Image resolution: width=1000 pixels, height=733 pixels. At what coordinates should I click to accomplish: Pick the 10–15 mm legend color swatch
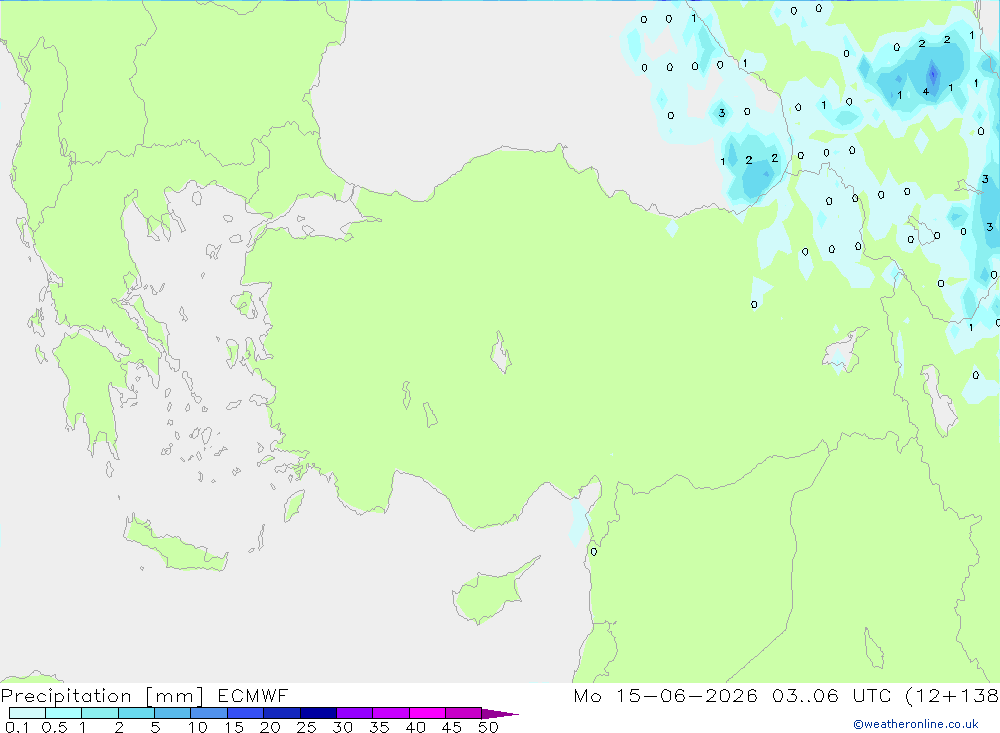209,713
